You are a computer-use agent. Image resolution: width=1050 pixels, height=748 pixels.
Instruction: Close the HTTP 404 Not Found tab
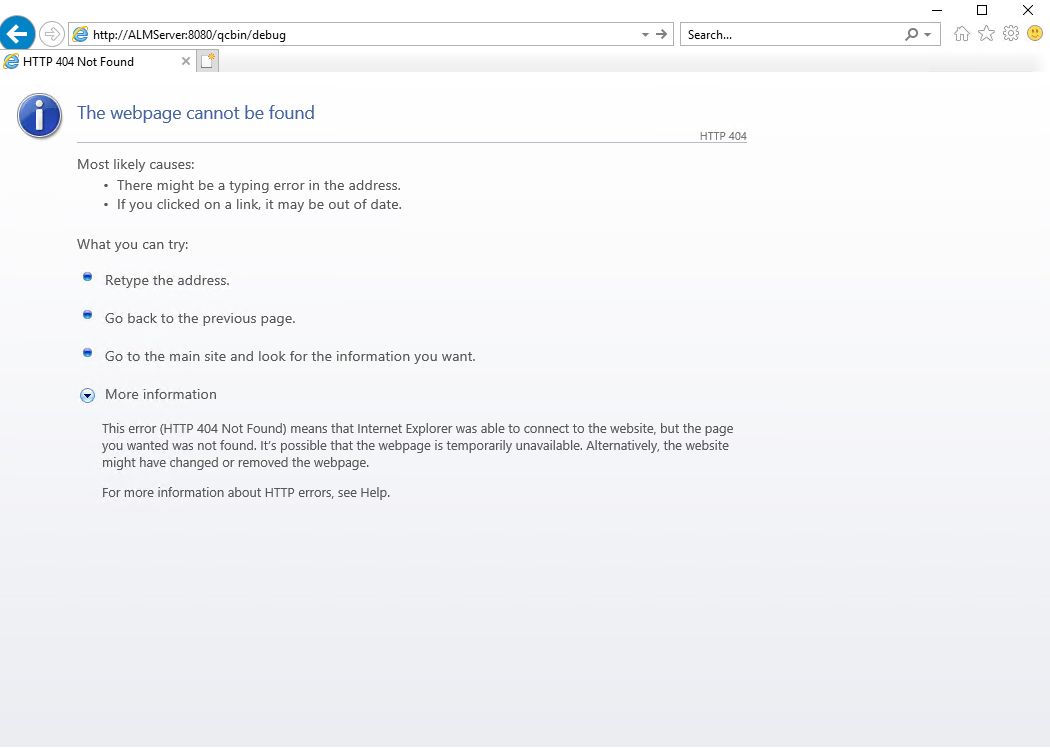tap(185, 61)
